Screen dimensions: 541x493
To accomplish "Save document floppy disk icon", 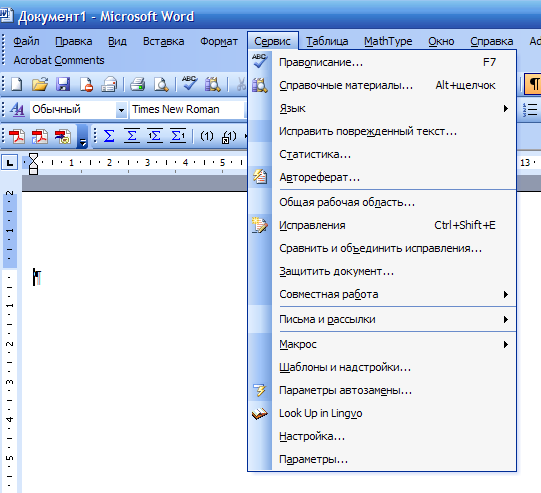I will (63, 84).
